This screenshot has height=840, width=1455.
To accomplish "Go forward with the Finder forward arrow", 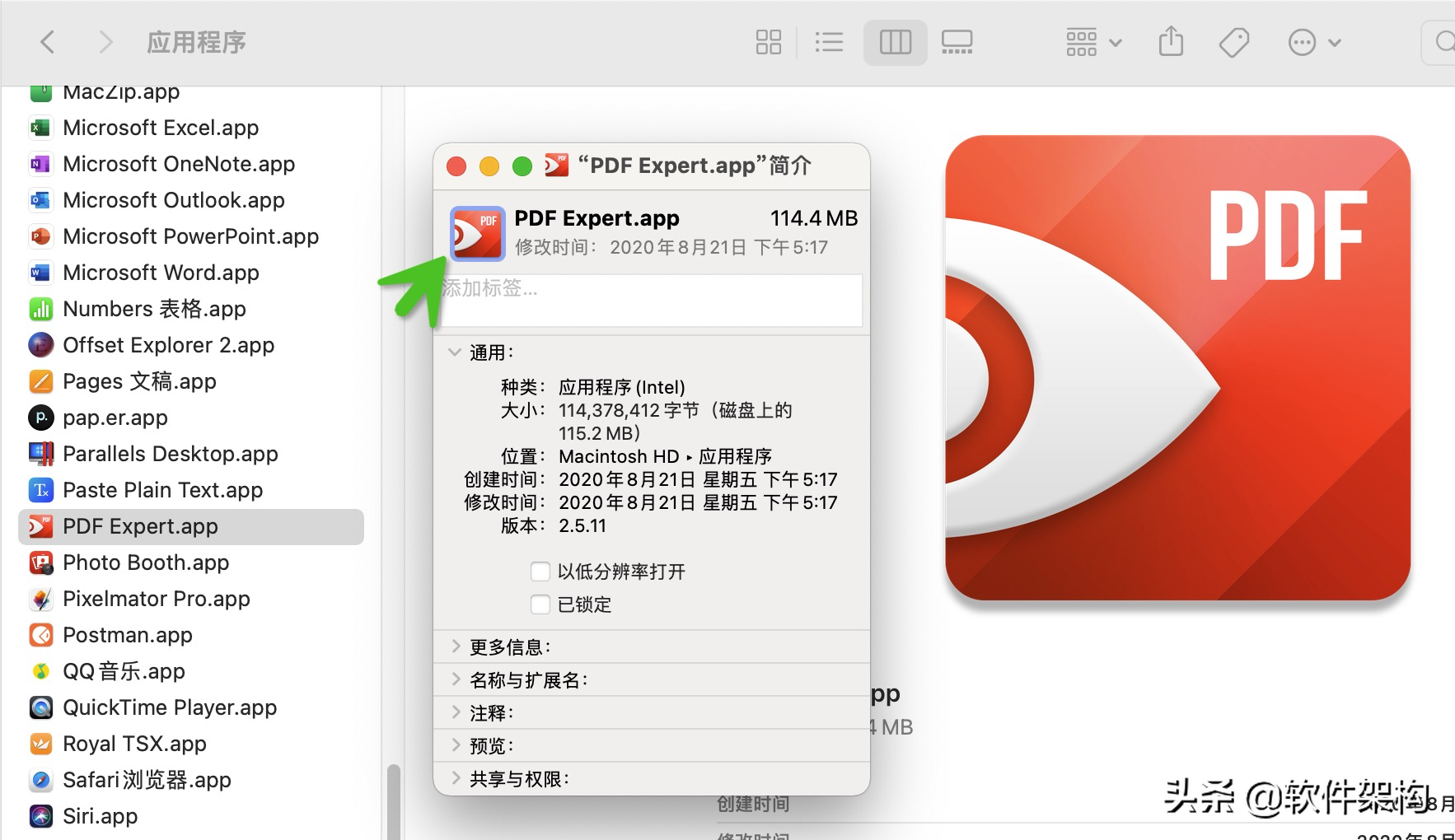I will pos(105,42).
